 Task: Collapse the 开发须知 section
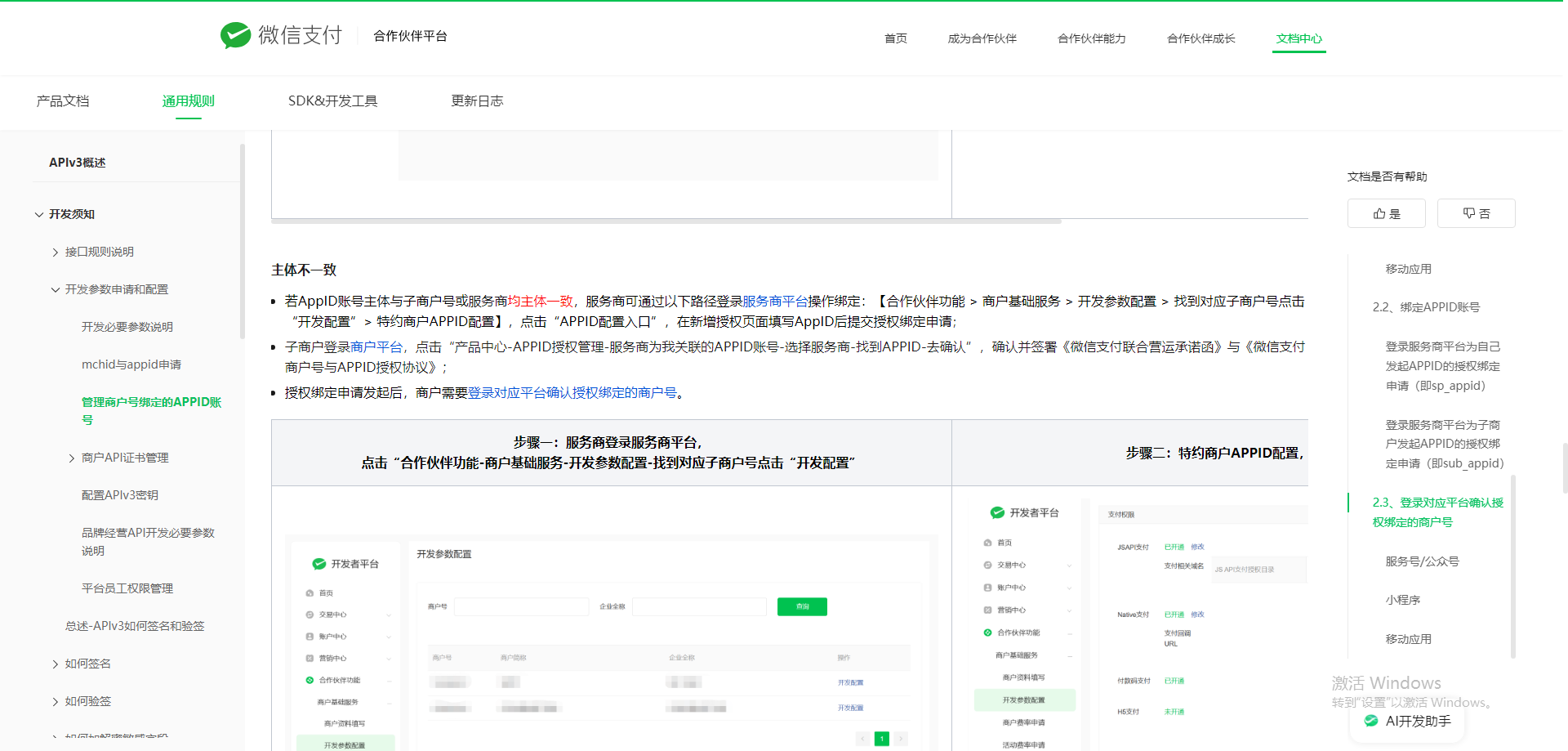[x=39, y=214]
